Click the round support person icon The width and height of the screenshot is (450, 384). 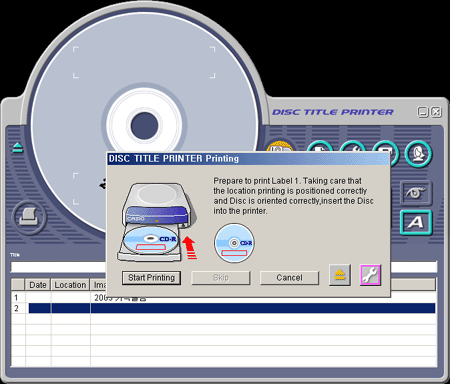click(419, 154)
